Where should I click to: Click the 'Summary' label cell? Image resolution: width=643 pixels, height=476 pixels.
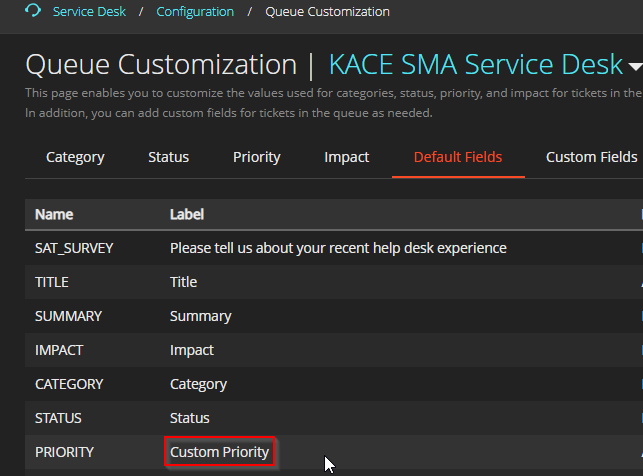click(201, 316)
